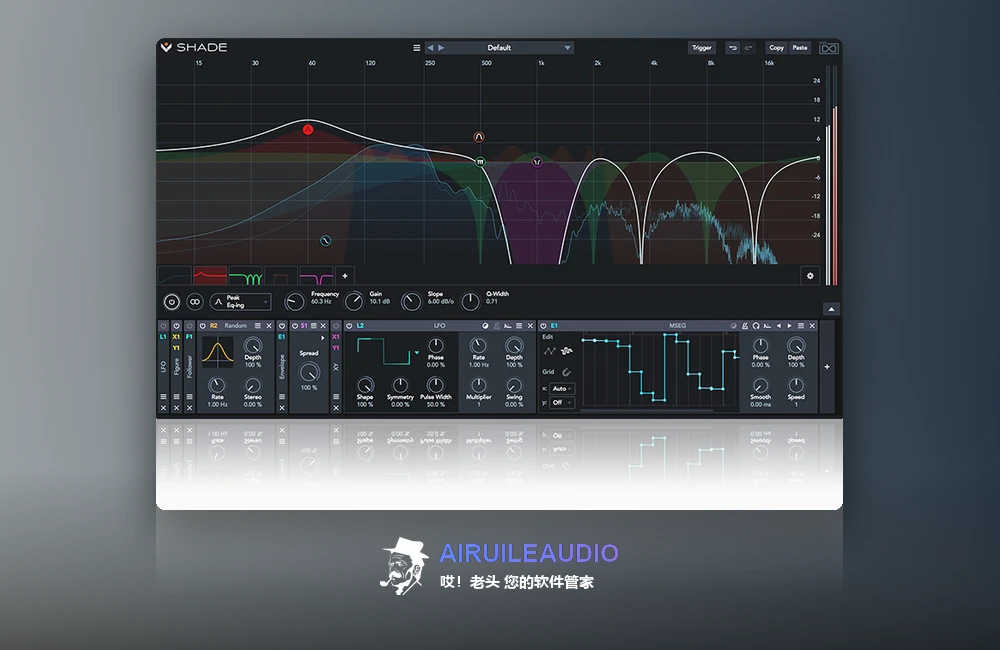Click the Gain knob
This screenshot has height=650, width=1000.
(x=353, y=302)
